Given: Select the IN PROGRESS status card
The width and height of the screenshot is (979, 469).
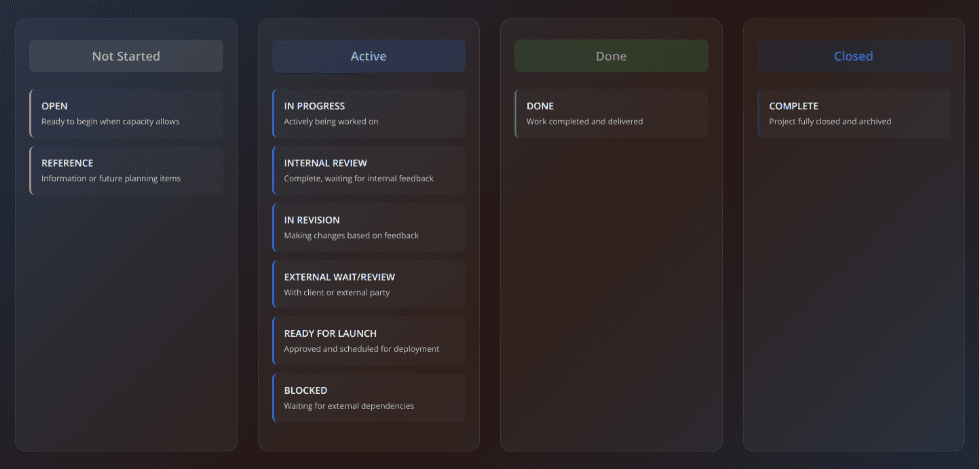Looking at the screenshot, I should 368,113.
